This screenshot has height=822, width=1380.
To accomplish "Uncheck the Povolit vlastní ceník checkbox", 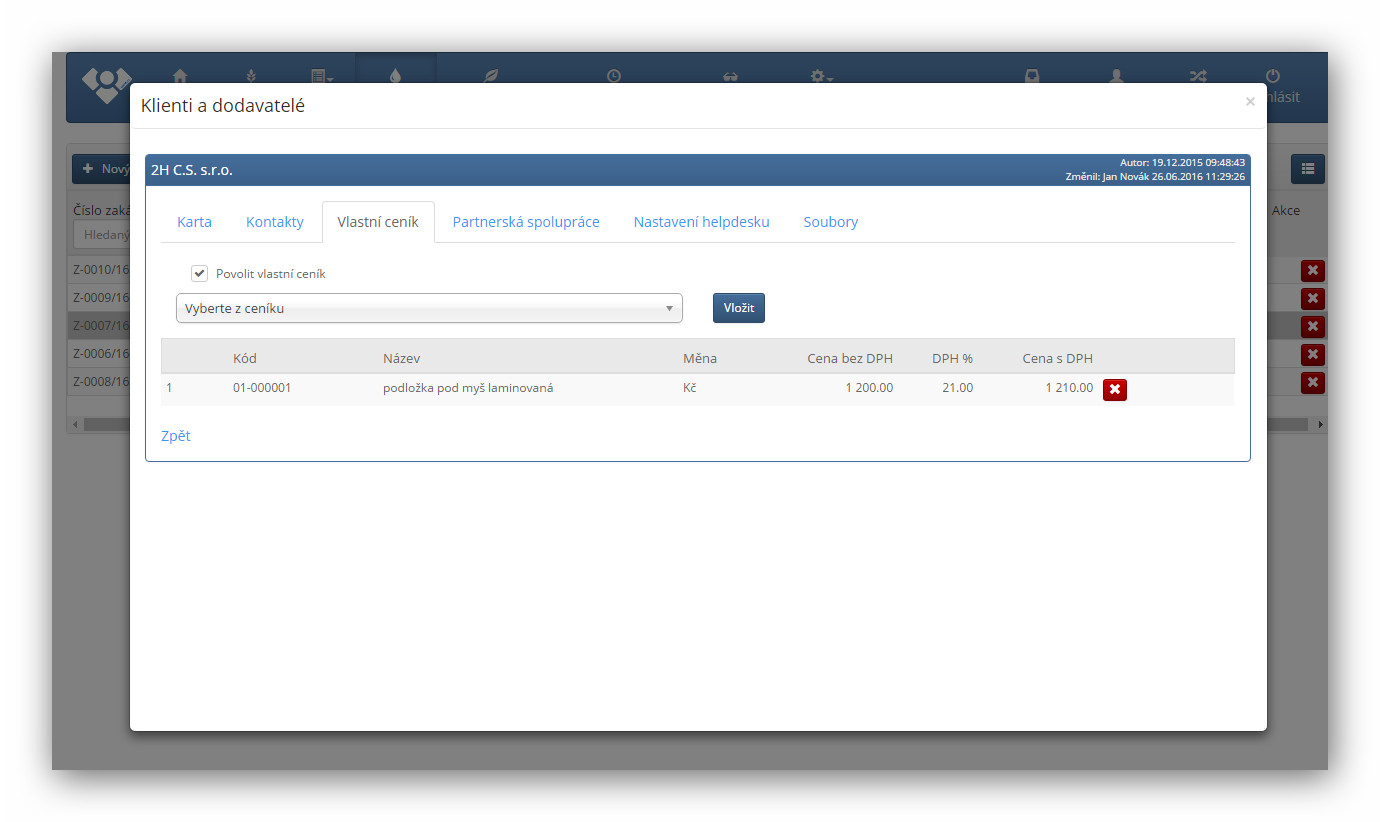I will pyautogui.click(x=200, y=274).
